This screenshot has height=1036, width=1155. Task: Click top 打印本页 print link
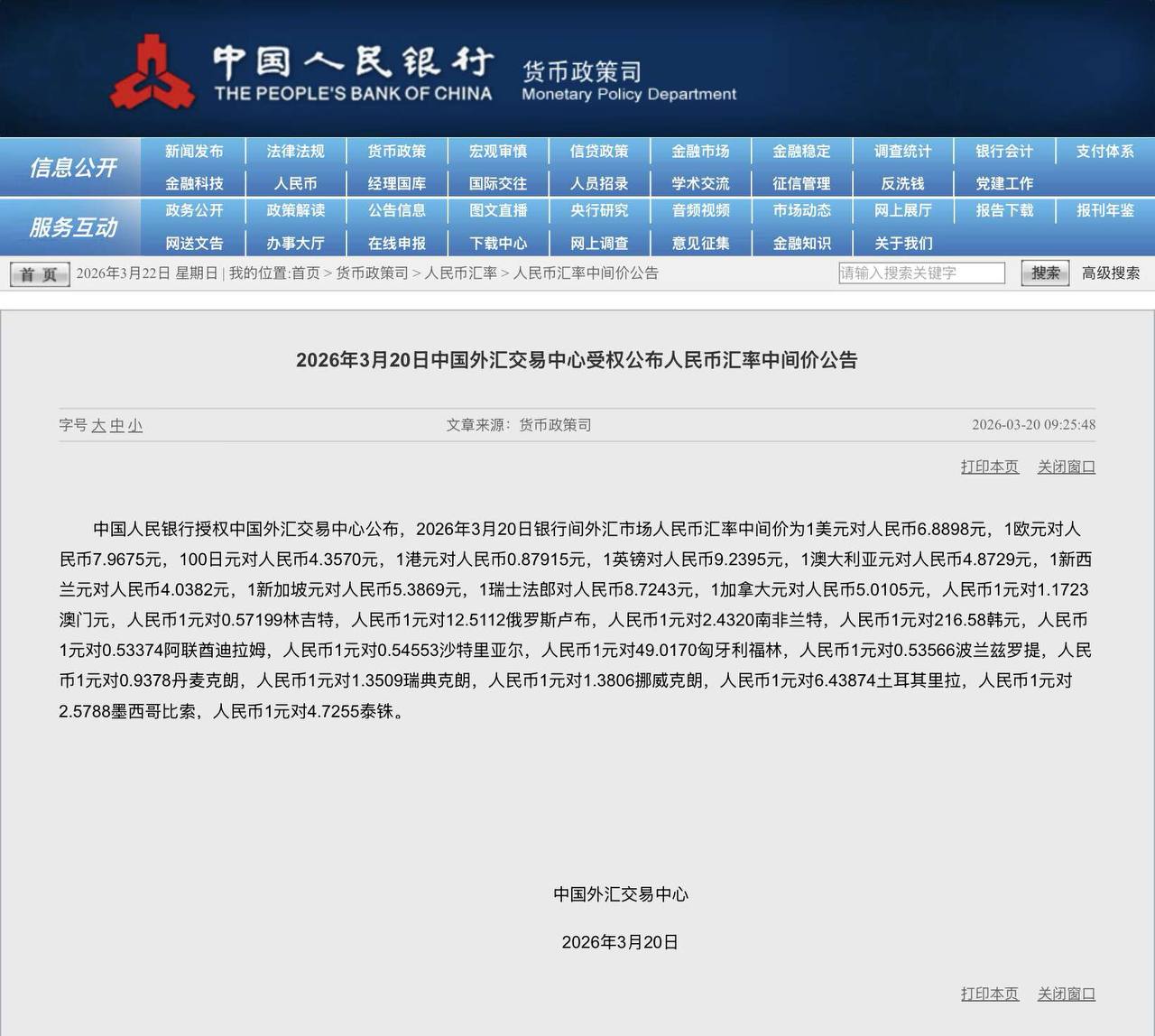click(x=989, y=467)
